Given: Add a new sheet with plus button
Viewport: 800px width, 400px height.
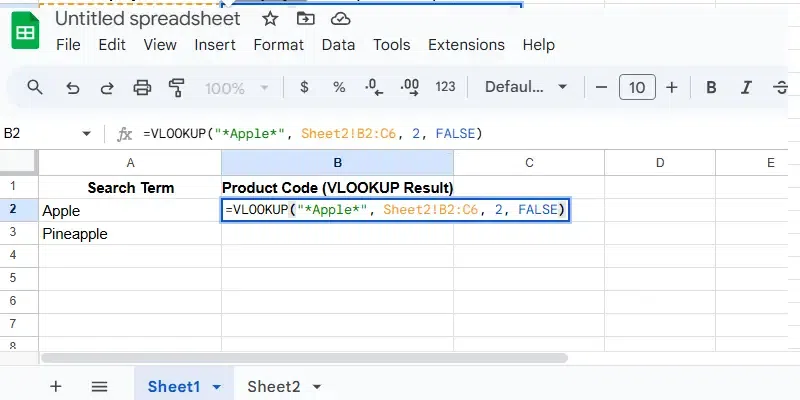Looking at the screenshot, I should click(56, 386).
